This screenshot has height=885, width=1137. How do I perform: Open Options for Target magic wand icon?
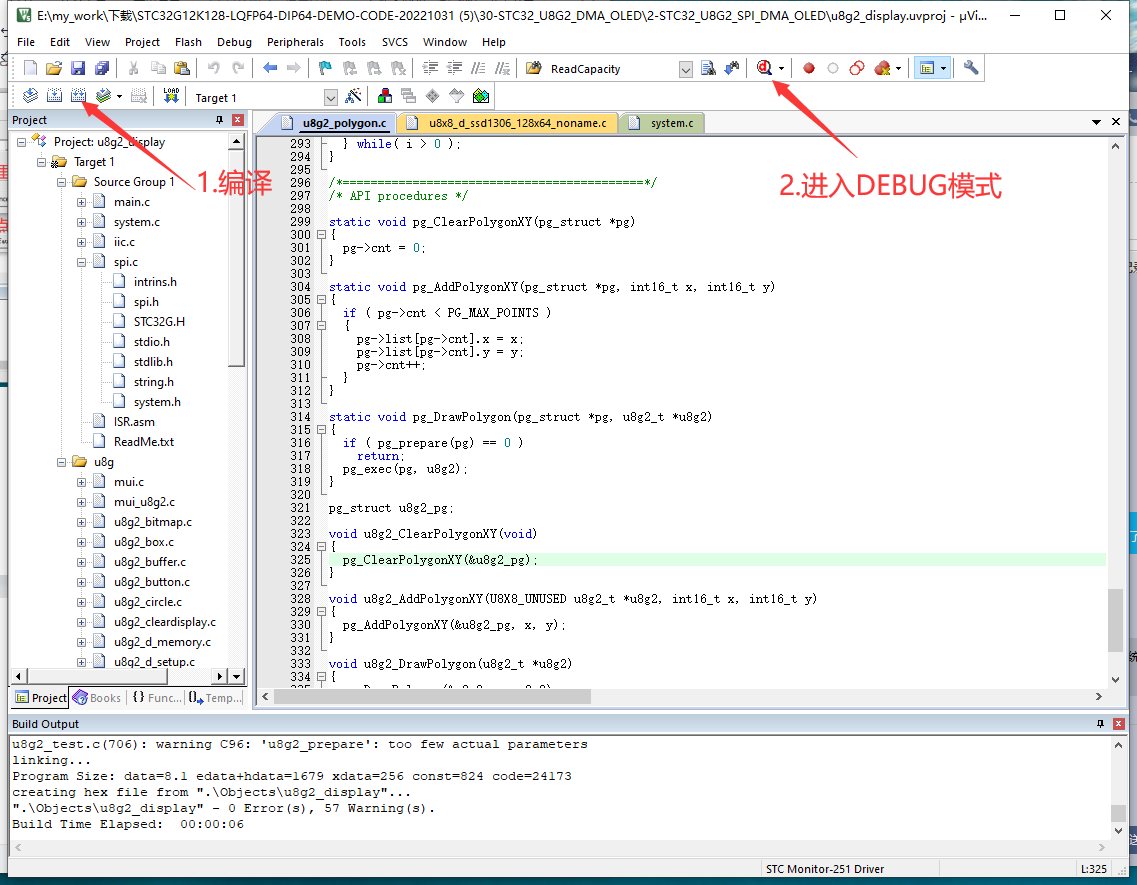[353, 97]
